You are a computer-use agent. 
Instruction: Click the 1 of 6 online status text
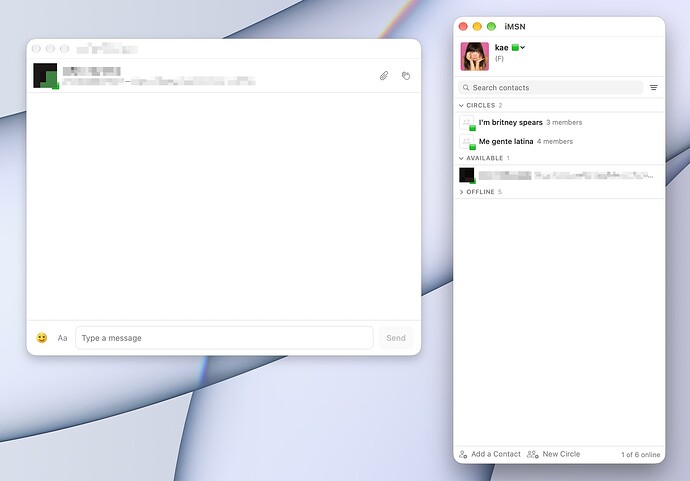[640, 455]
